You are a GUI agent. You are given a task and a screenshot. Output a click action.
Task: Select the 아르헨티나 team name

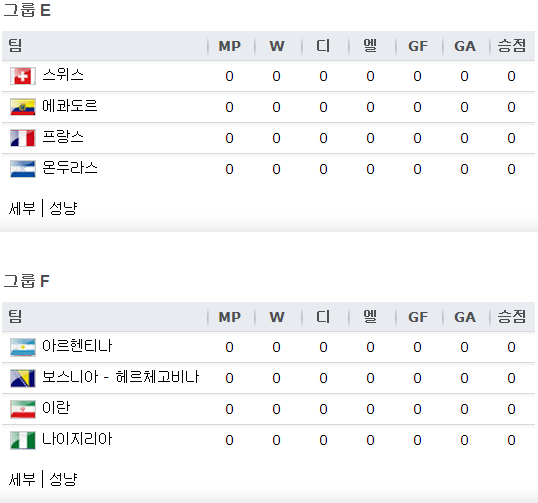pyautogui.click(x=77, y=346)
